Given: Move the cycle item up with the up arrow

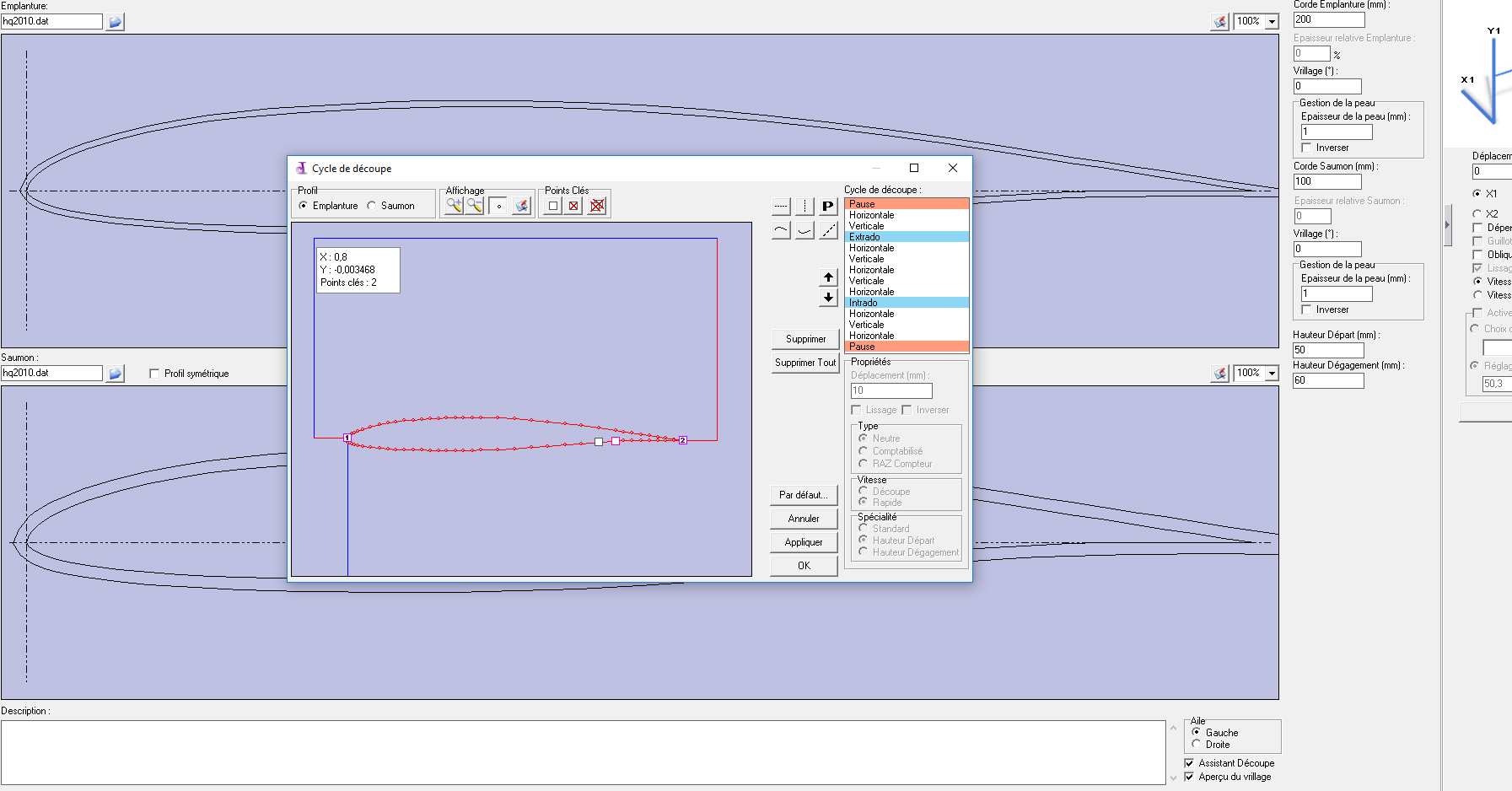Looking at the screenshot, I should point(828,277).
